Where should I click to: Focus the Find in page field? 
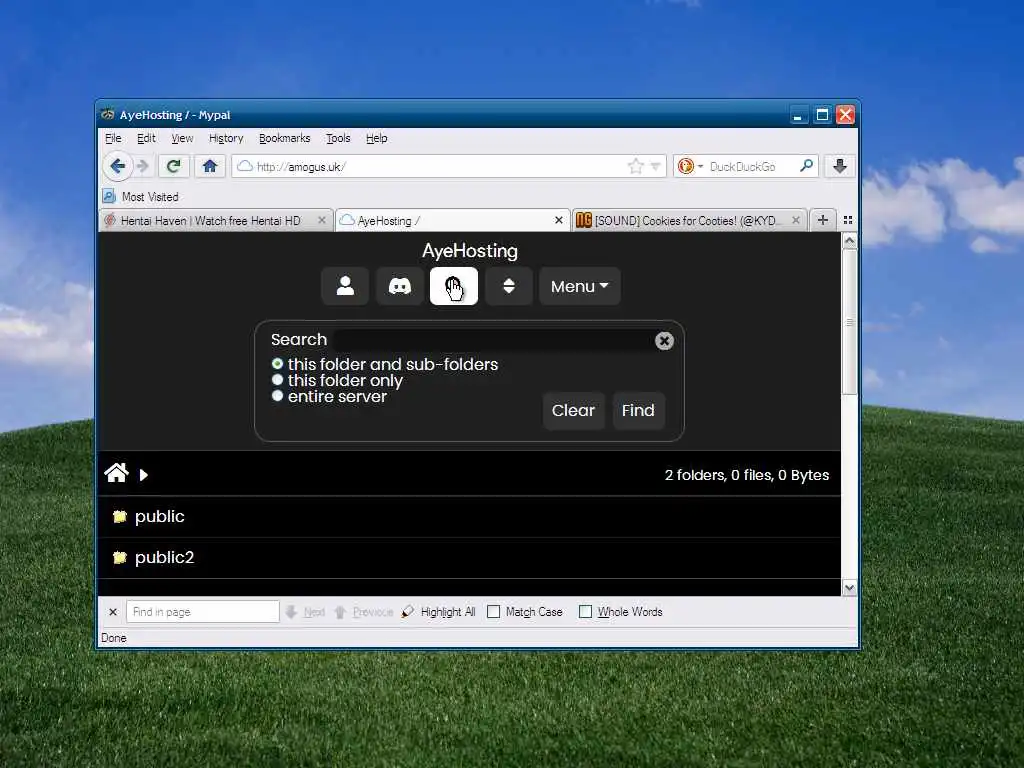click(x=202, y=612)
